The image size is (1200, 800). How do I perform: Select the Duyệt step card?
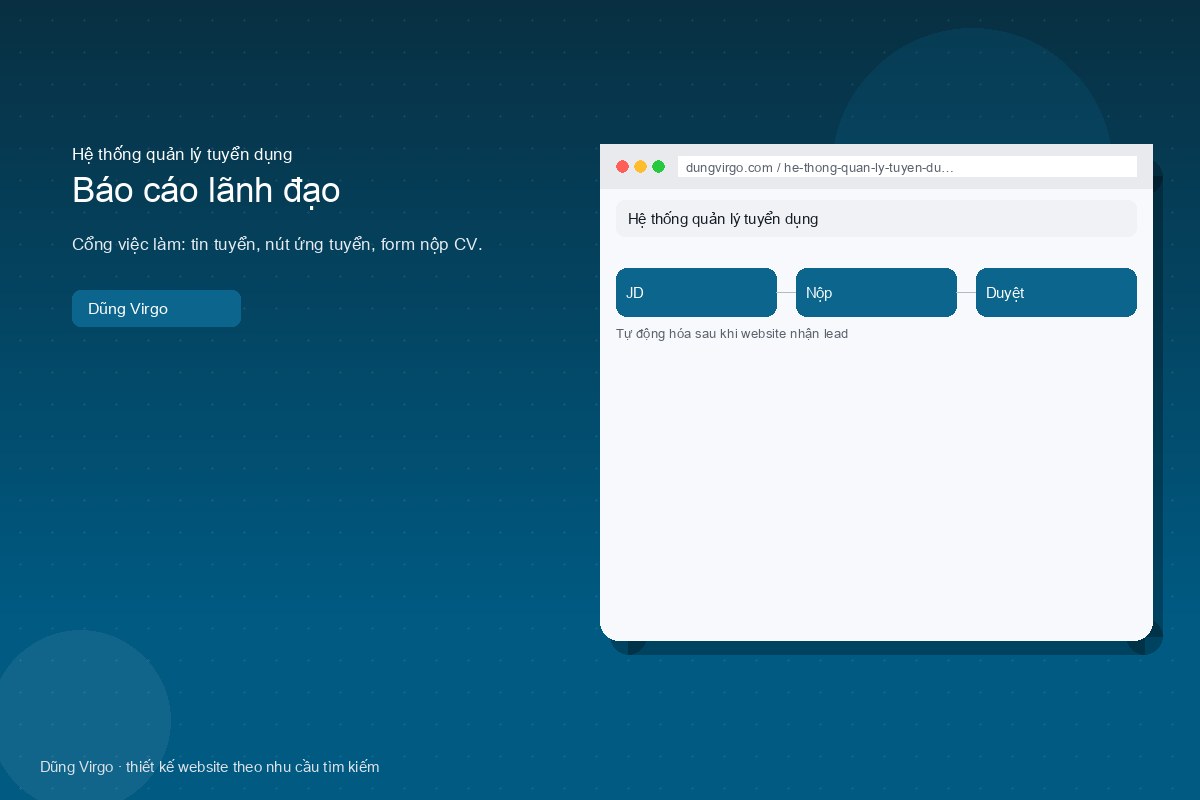pyautogui.click(x=1056, y=293)
